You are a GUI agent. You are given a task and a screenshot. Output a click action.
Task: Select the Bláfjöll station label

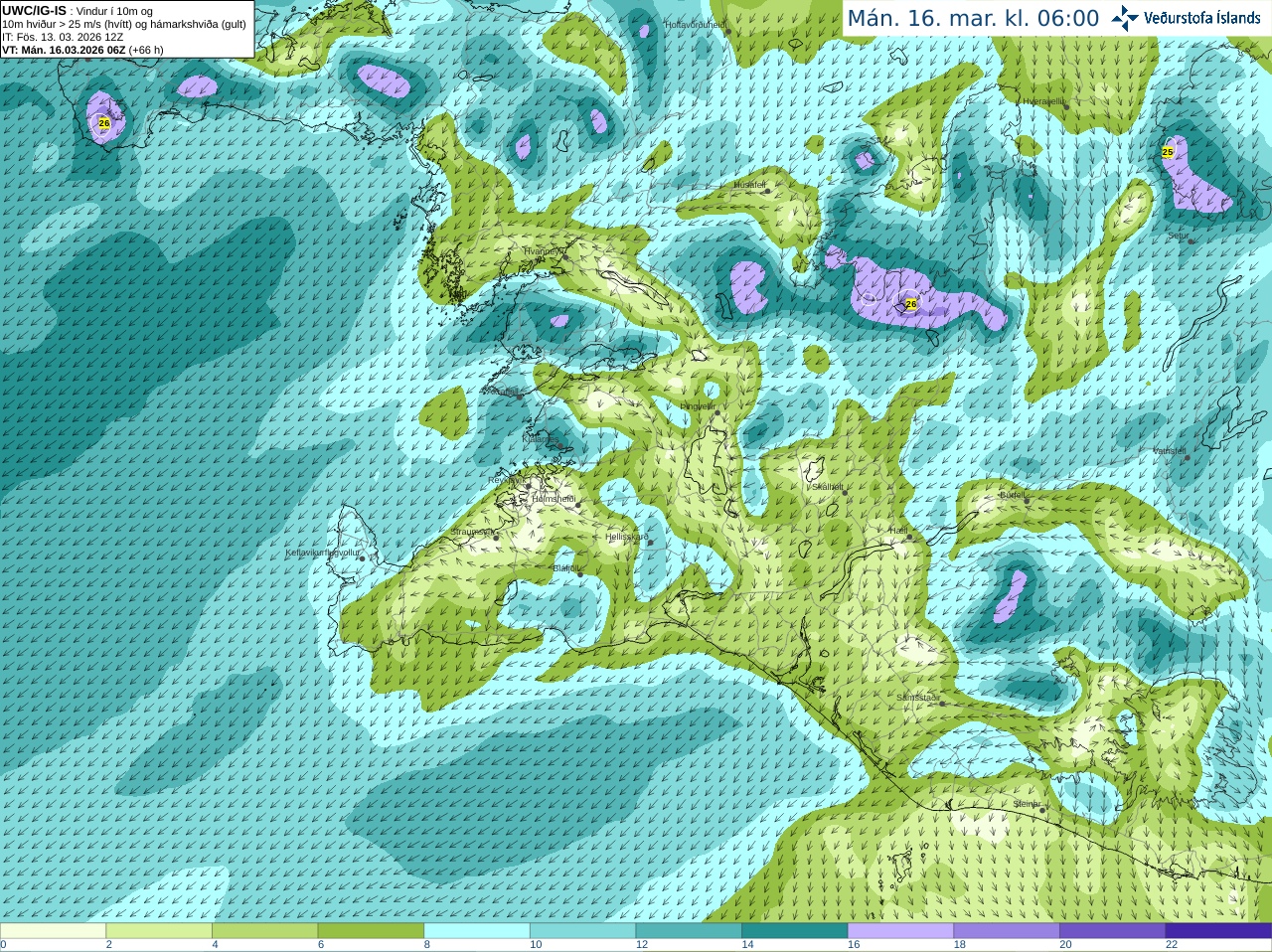[565, 568]
